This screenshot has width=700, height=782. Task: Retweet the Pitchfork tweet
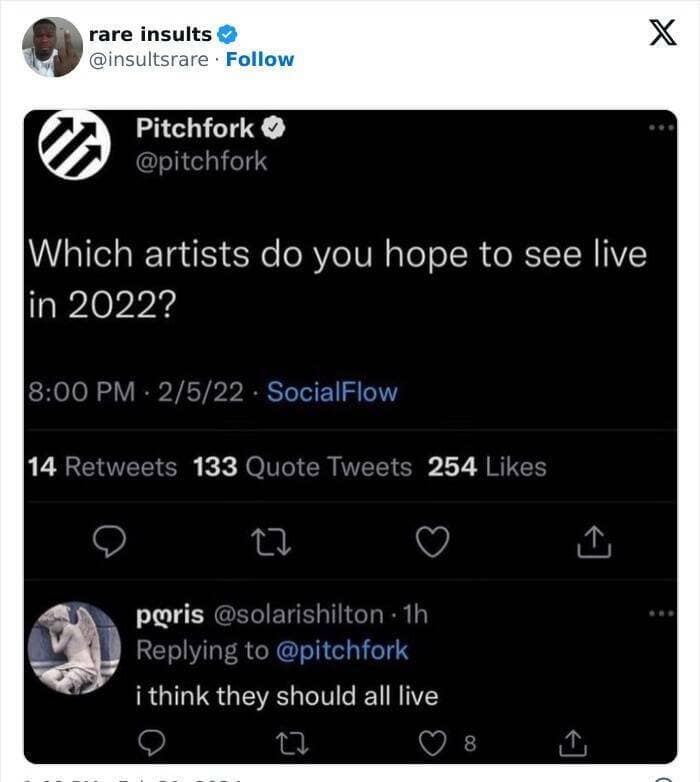[x=270, y=541]
